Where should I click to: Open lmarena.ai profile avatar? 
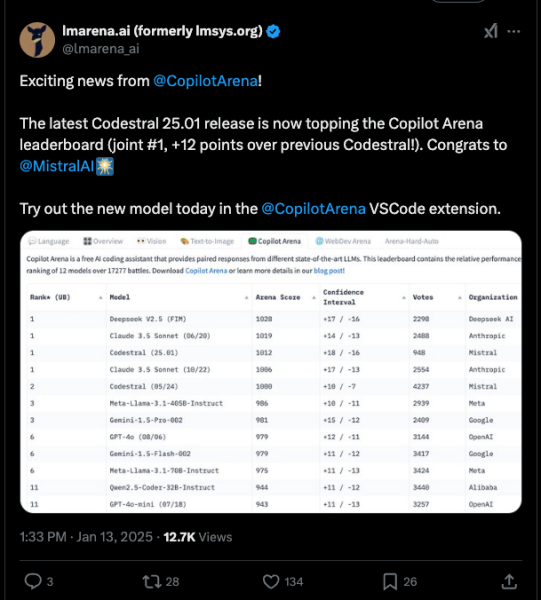[37, 40]
